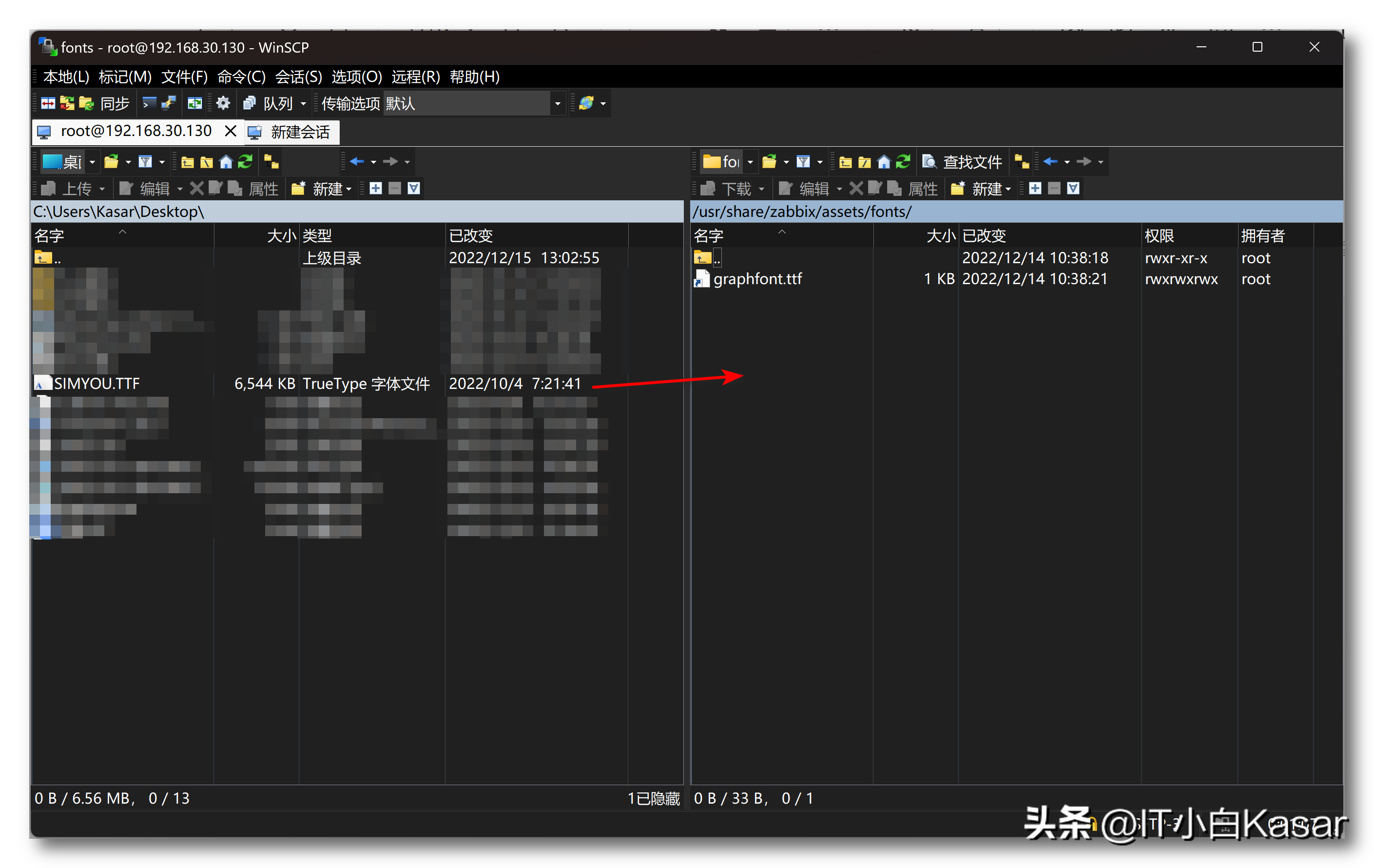Open the 命令(C) menu
The image size is (1374, 868).
[x=241, y=77]
